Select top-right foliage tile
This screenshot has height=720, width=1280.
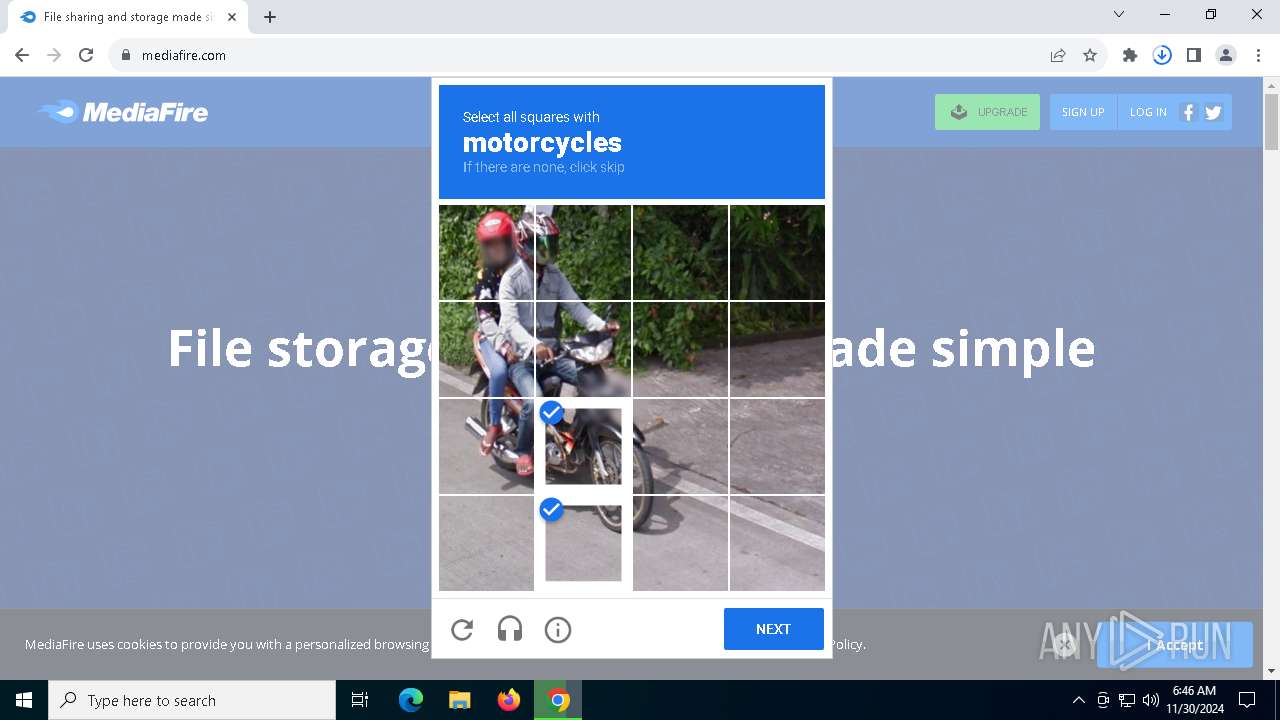[777, 252]
